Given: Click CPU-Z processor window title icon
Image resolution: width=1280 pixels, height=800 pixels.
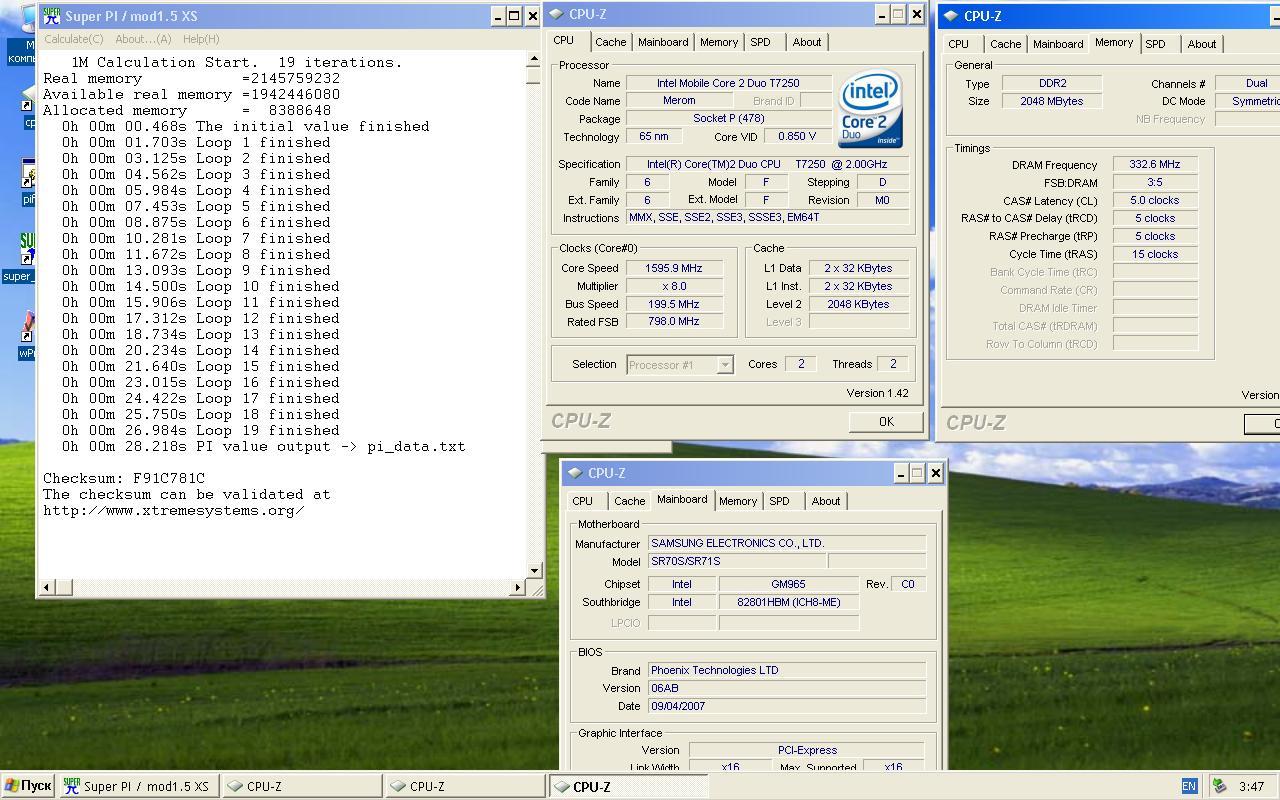Looking at the screenshot, I should 556,14.
